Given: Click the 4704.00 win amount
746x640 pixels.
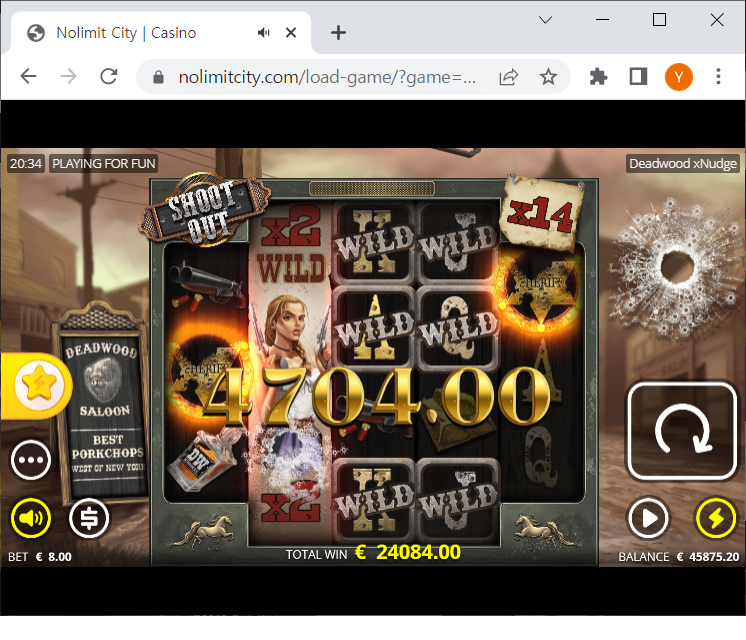Looking at the screenshot, I should [x=378, y=397].
